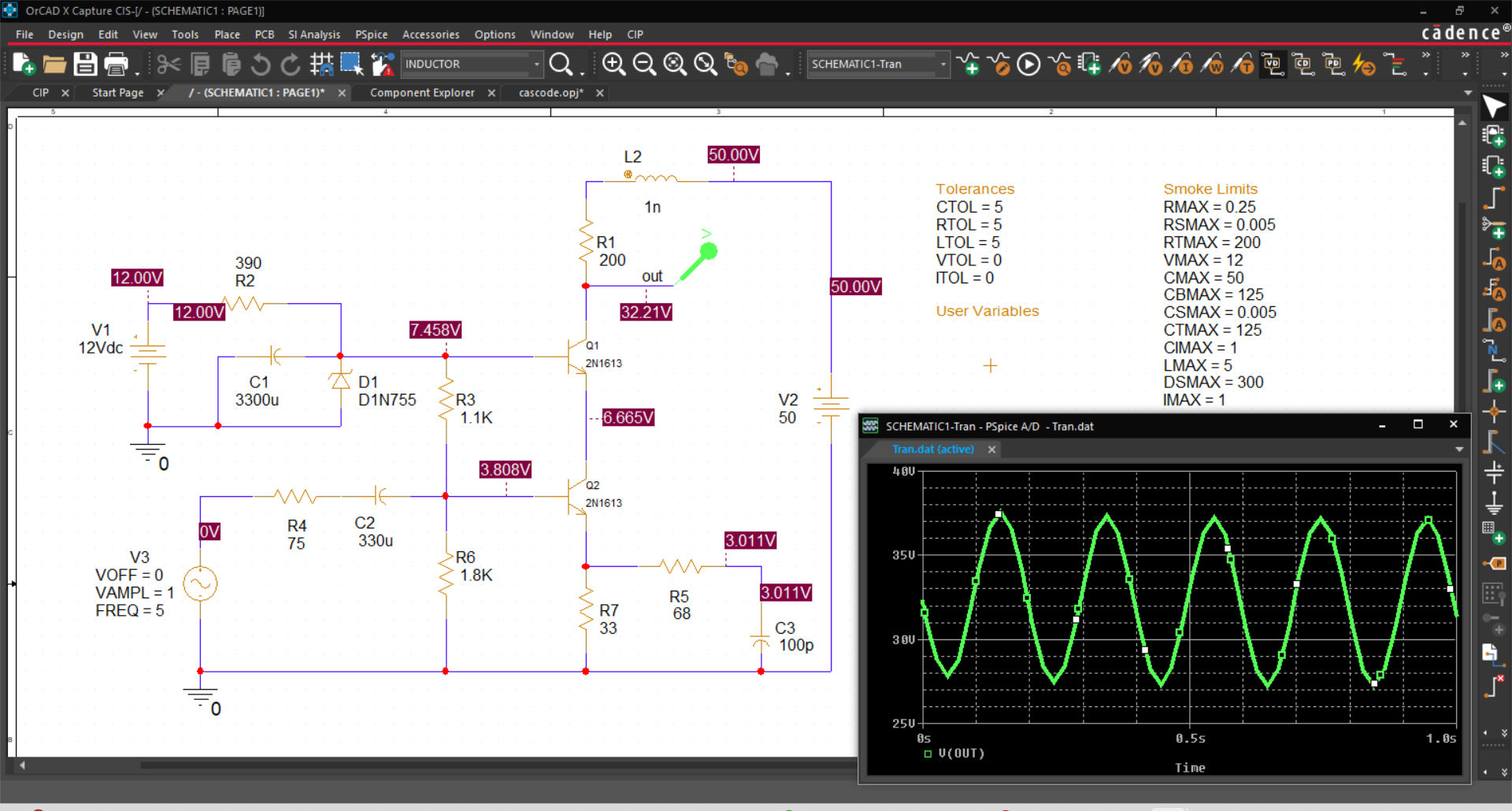Toggle the bias voltage display (VD)
The width and height of the screenshot is (1512, 811).
pyautogui.click(x=1273, y=64)
